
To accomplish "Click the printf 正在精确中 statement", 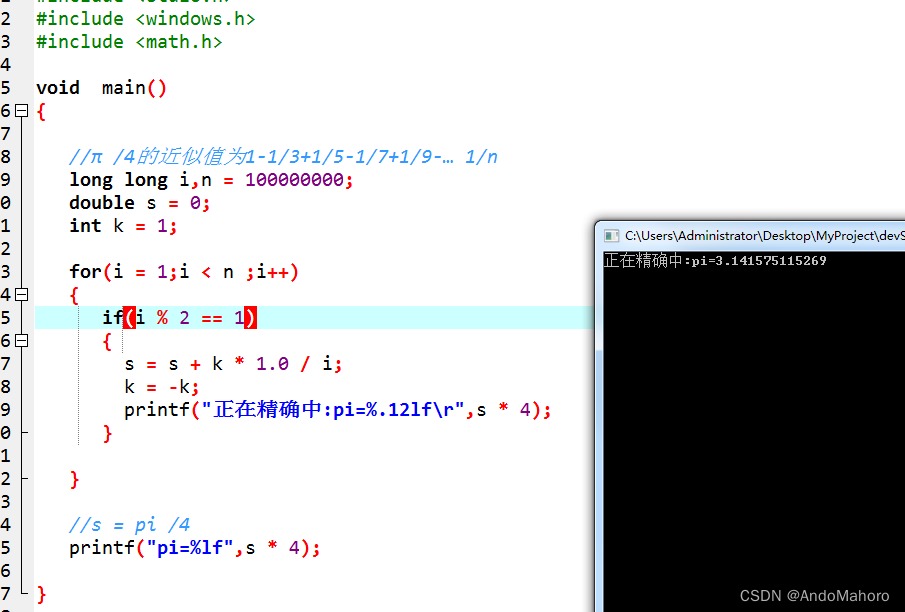I will click(338, 410).
